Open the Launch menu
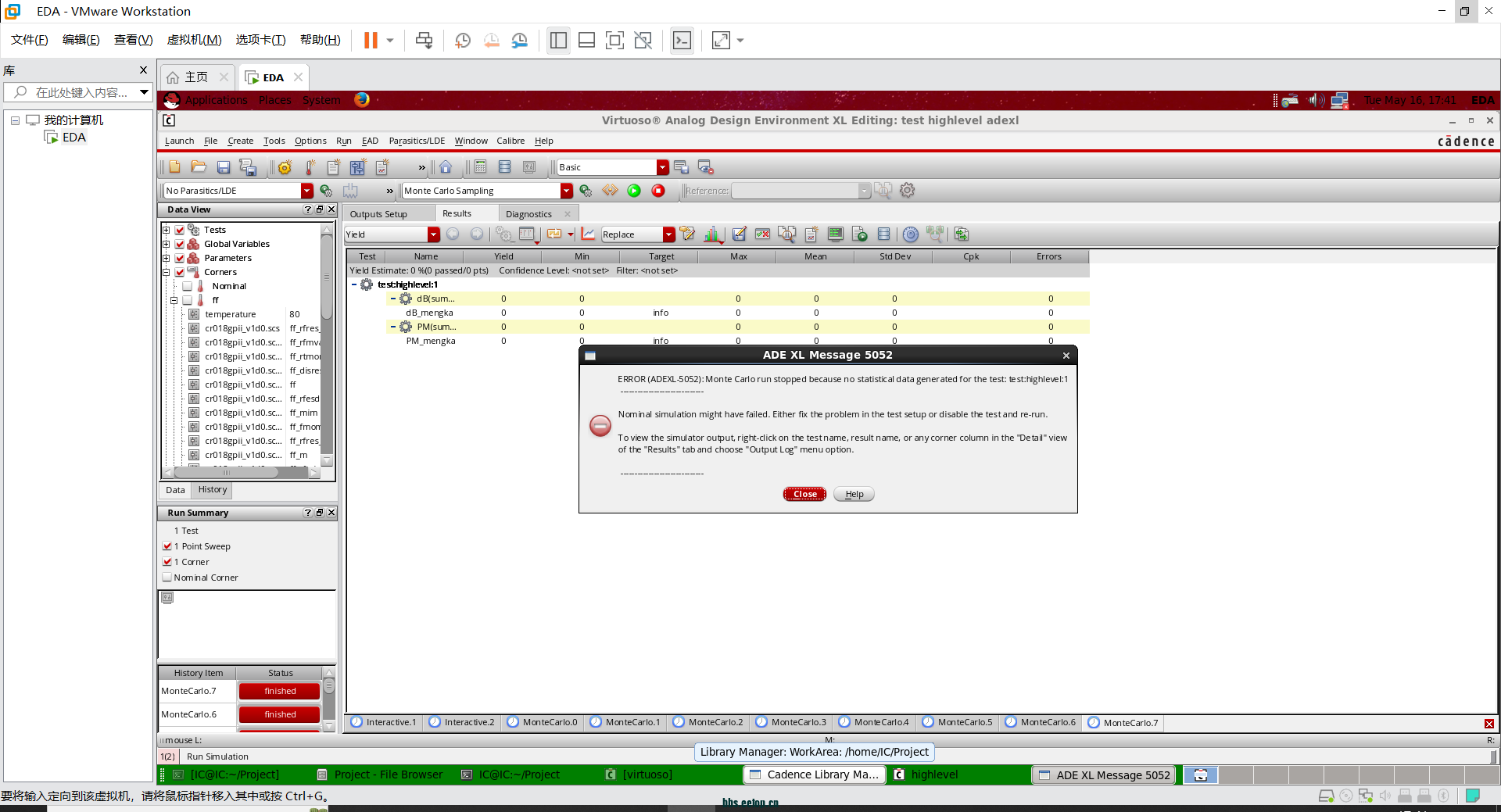This screenshot has width=1501, height=812. coord(179,141)
